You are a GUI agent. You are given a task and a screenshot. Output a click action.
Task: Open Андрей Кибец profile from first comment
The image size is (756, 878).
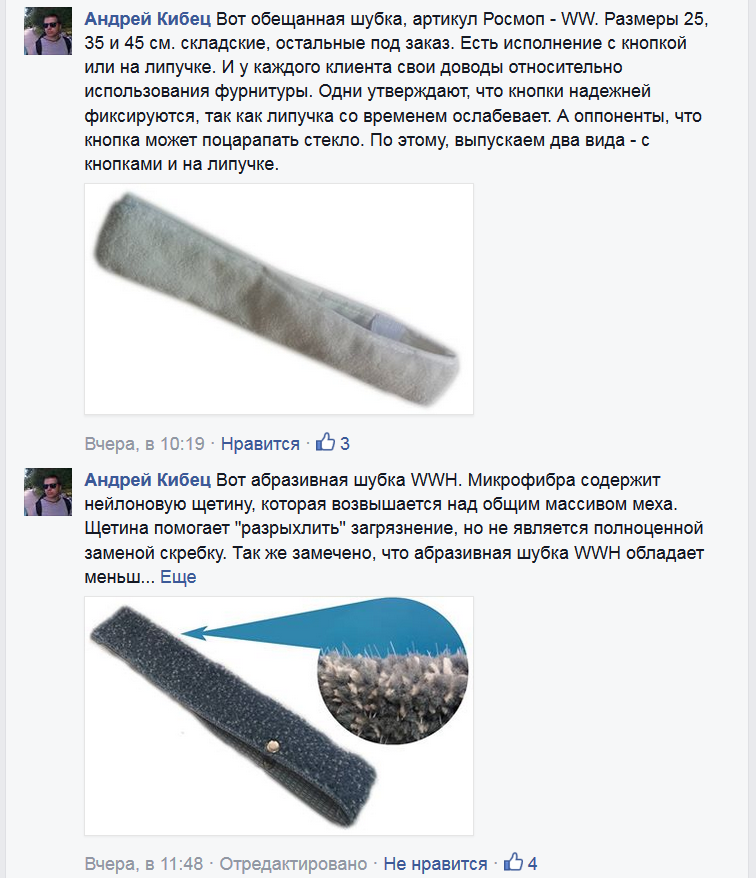click(x=147, y=19)
